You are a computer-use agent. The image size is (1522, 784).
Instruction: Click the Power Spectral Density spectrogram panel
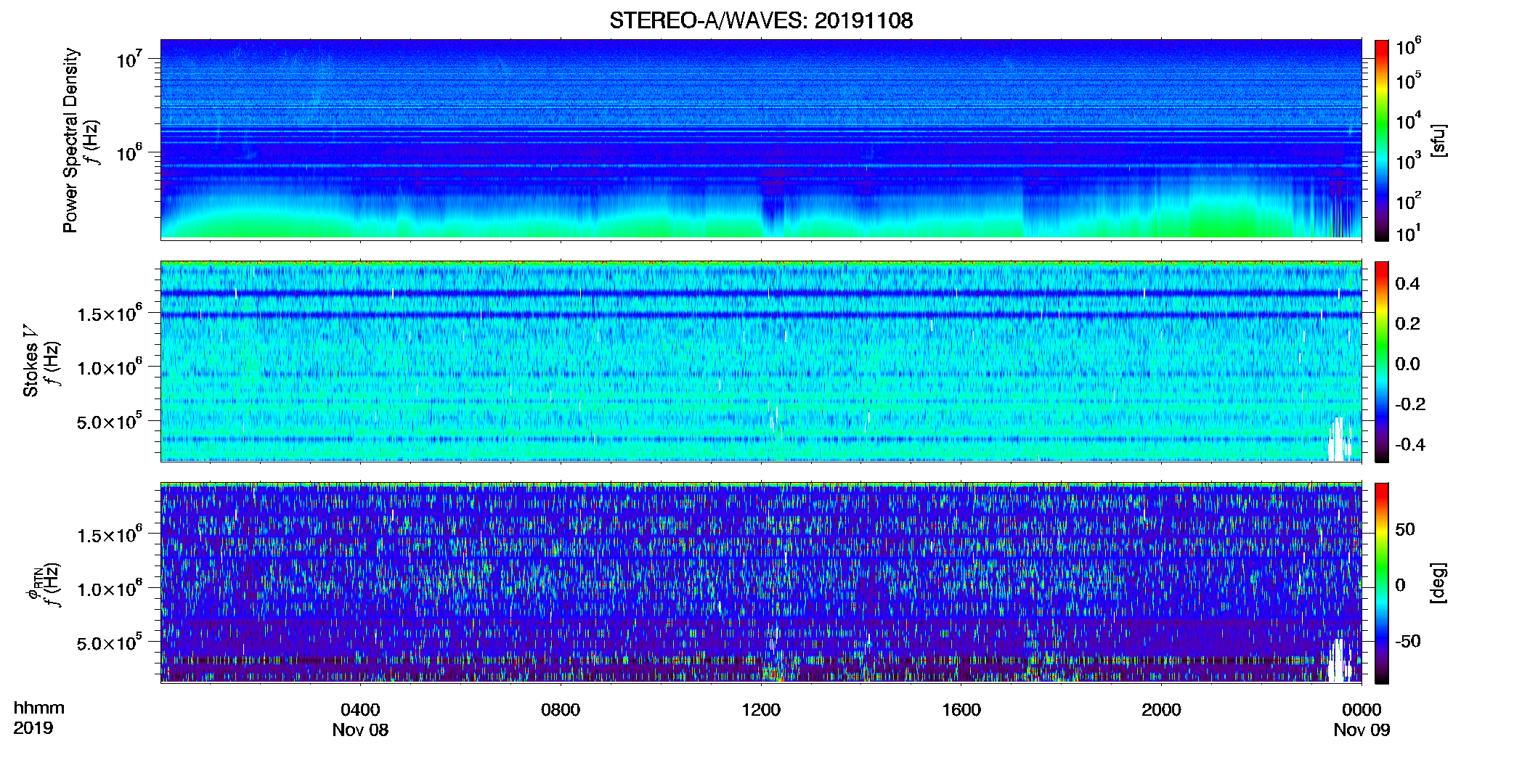click(761, 139)
